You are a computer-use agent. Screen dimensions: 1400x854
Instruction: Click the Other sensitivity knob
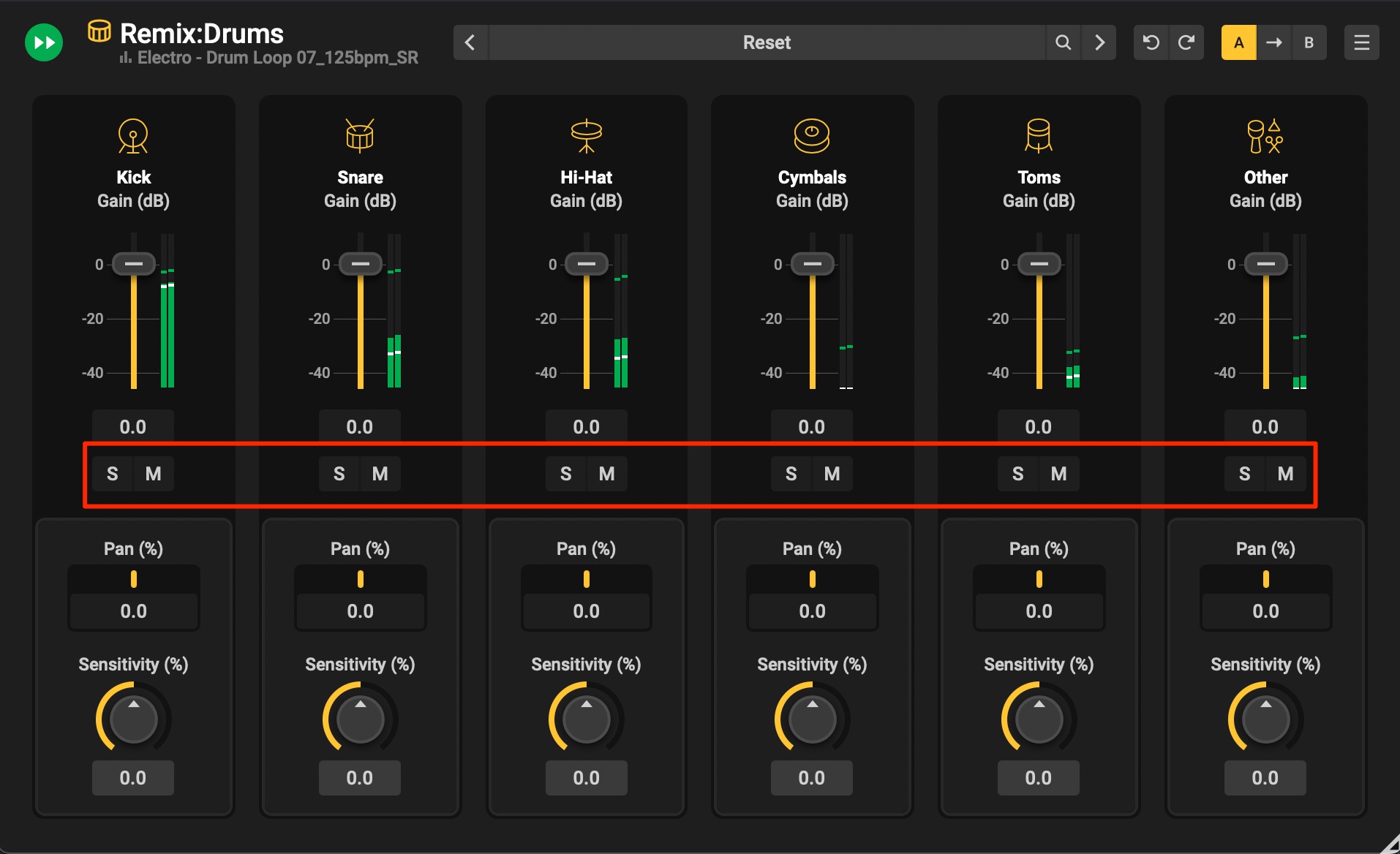(x=1266, y=719)
